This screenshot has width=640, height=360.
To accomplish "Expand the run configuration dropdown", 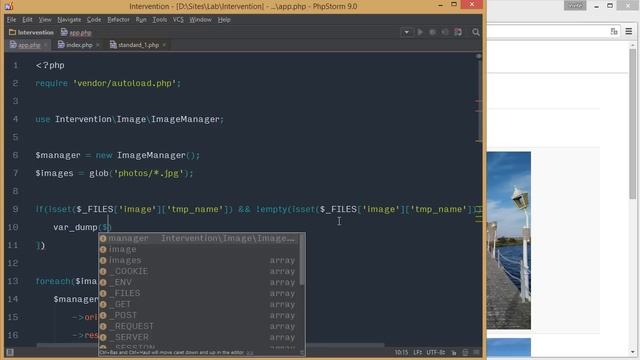I will coord(406,32).
